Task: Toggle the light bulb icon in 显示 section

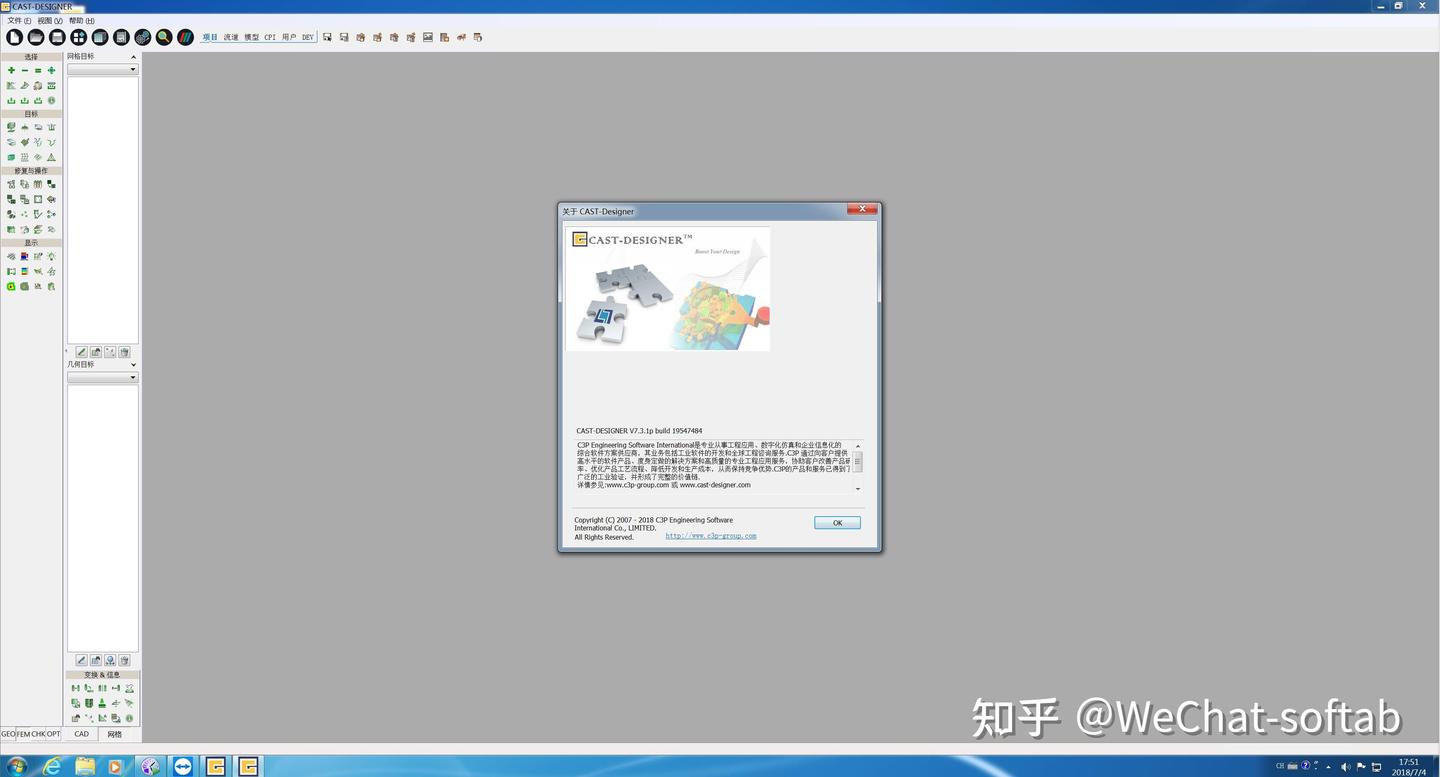Action: [x=51, y=256]
